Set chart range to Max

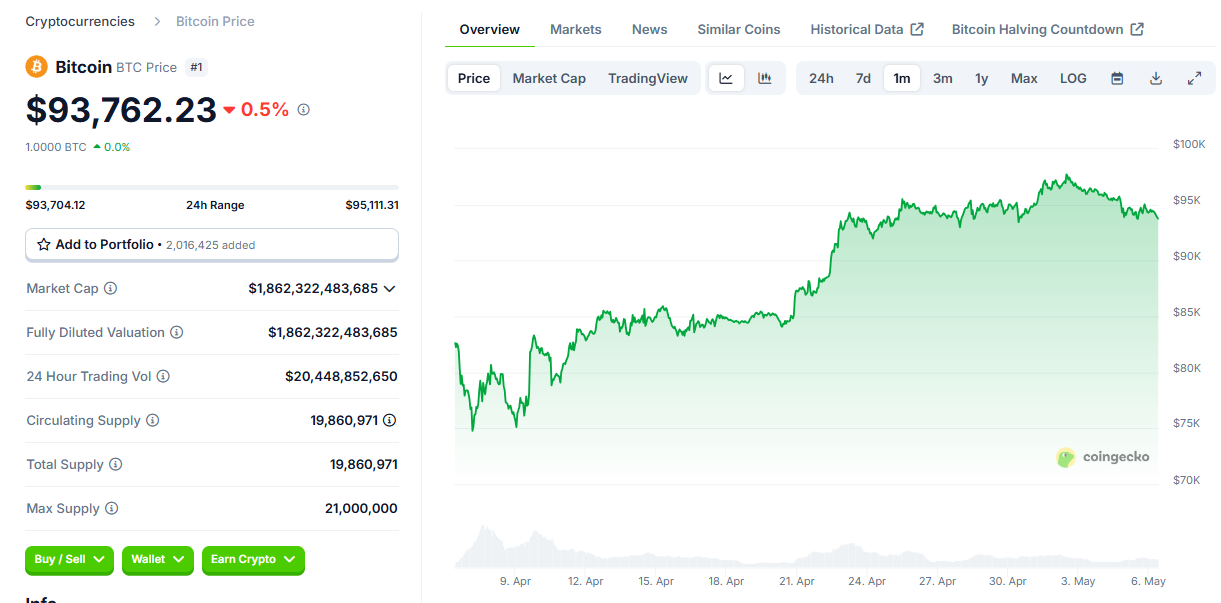(x=1024, y=78)
